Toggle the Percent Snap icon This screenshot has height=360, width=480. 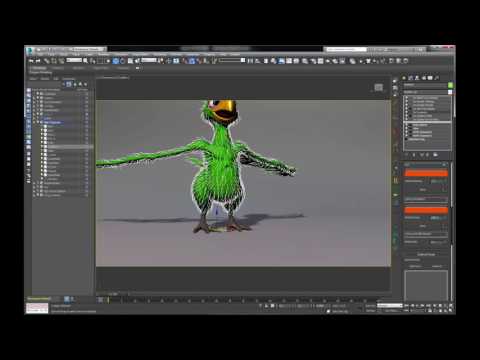199,61
